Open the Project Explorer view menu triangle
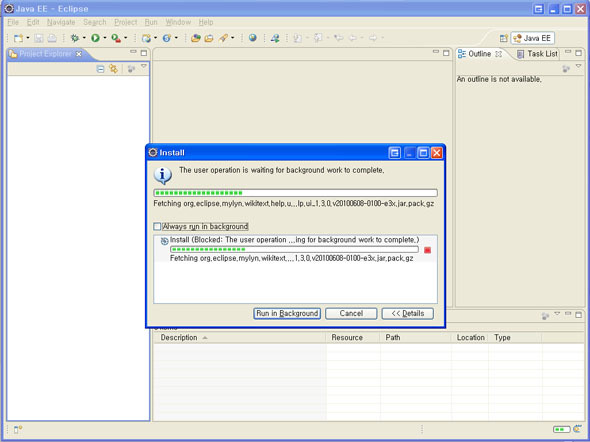Image resolution: width=590 pixels, height=442 pixels. [144, 67]
